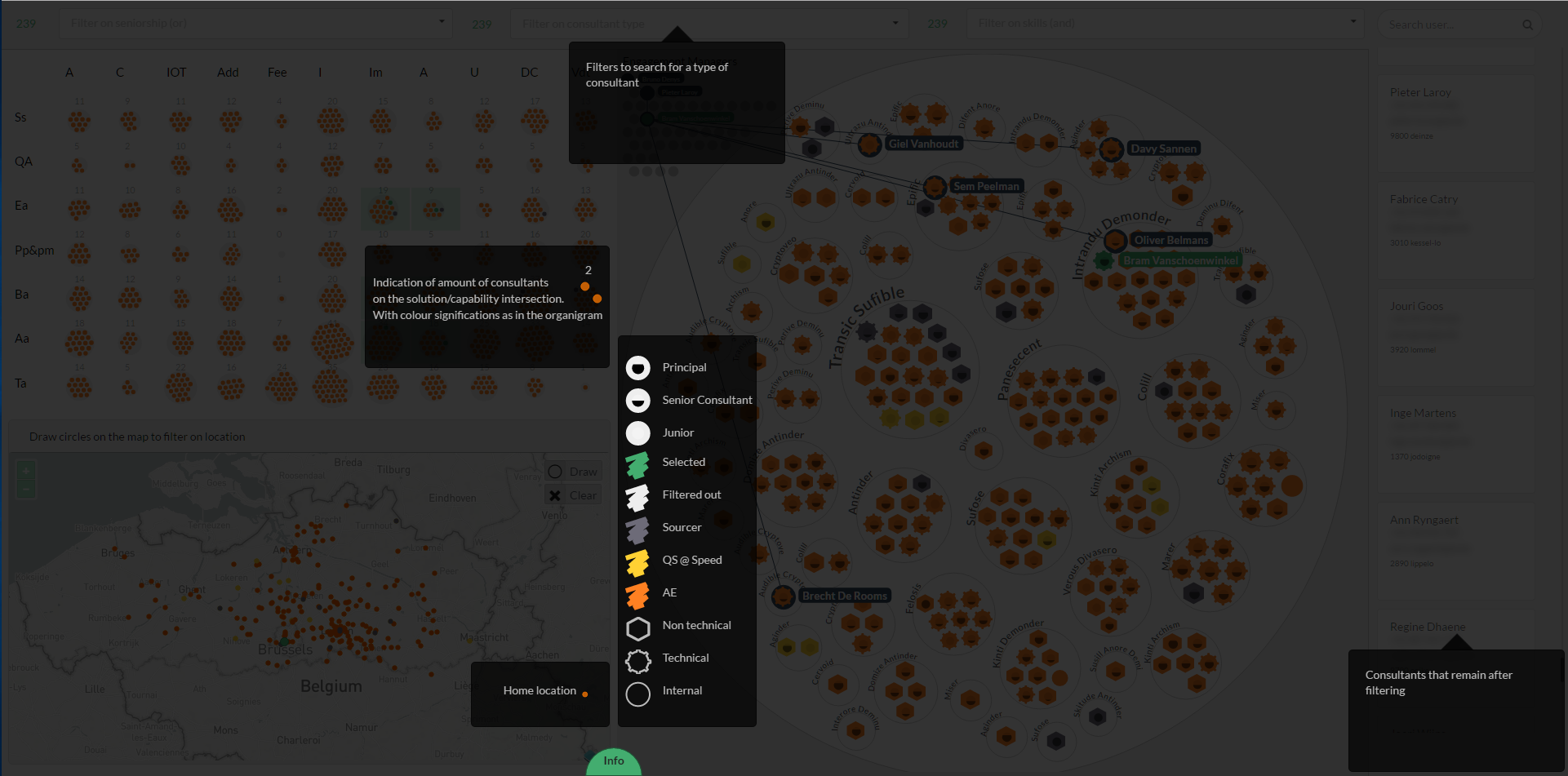The width and height of the screenshot is (1568, 776).
Task: Click the Senior Consultant legend icon
Action: pyautogui.click(x=637, y=401)
